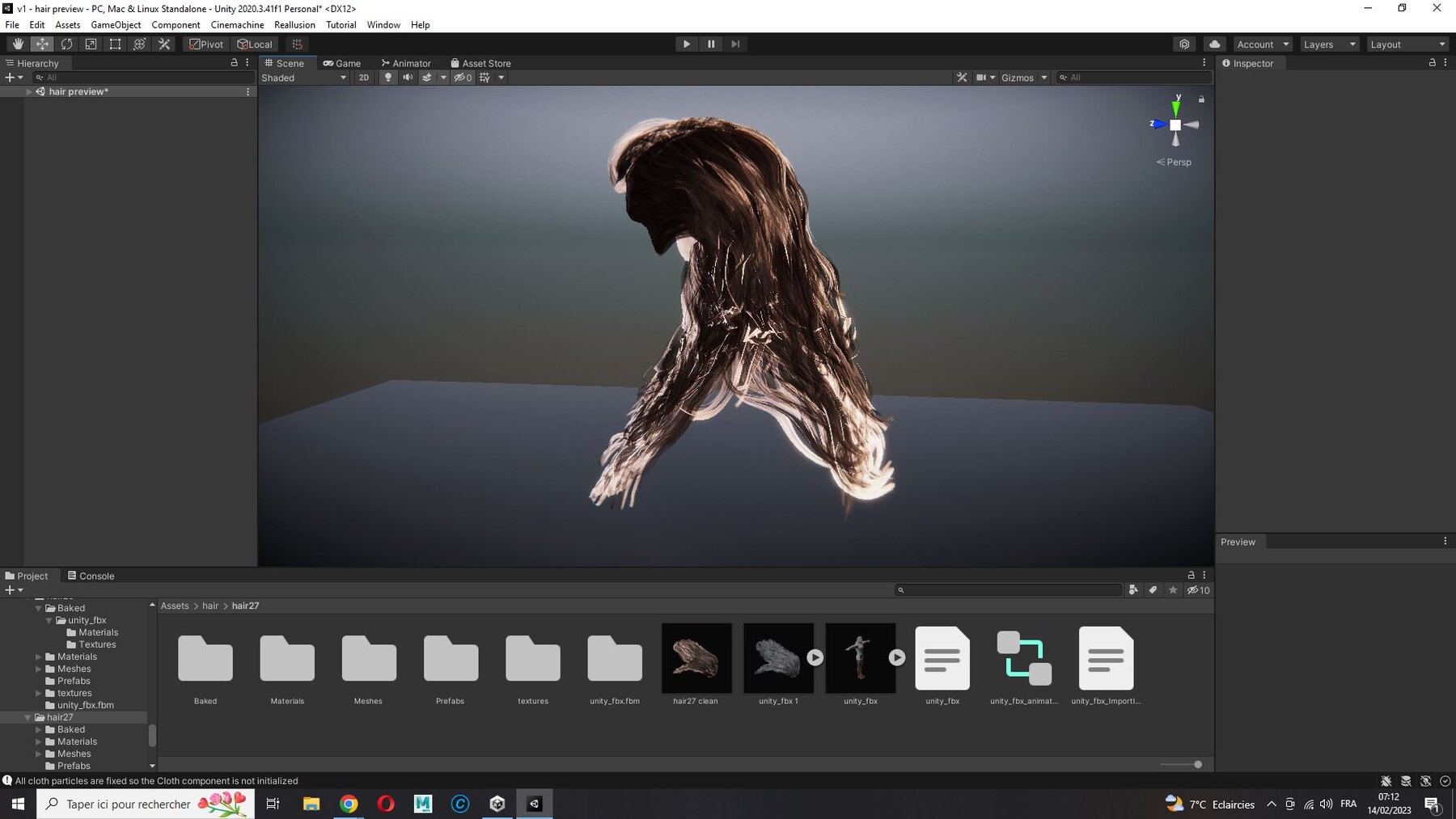Image resolution: width=1456 pixels, height=819 pixels.
Task: Click the Scene view search field
Action: click(1134, 78)
